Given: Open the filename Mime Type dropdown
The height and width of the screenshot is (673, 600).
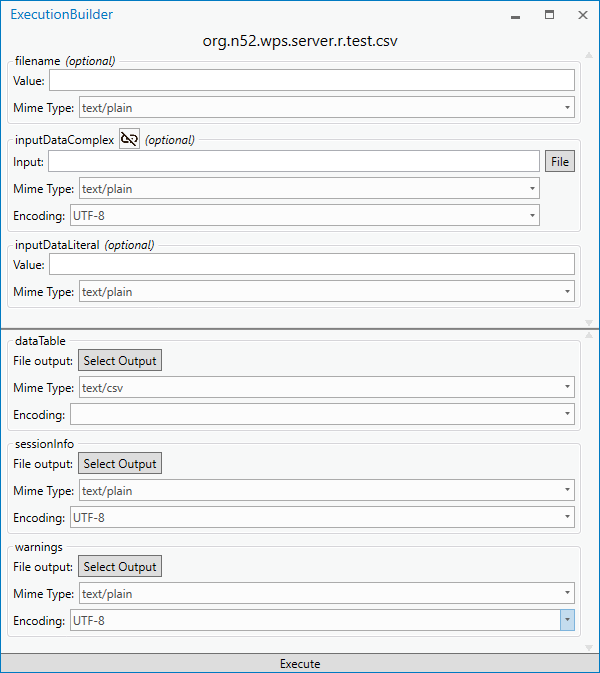Looking at the screenshot, I should point(327,107).
